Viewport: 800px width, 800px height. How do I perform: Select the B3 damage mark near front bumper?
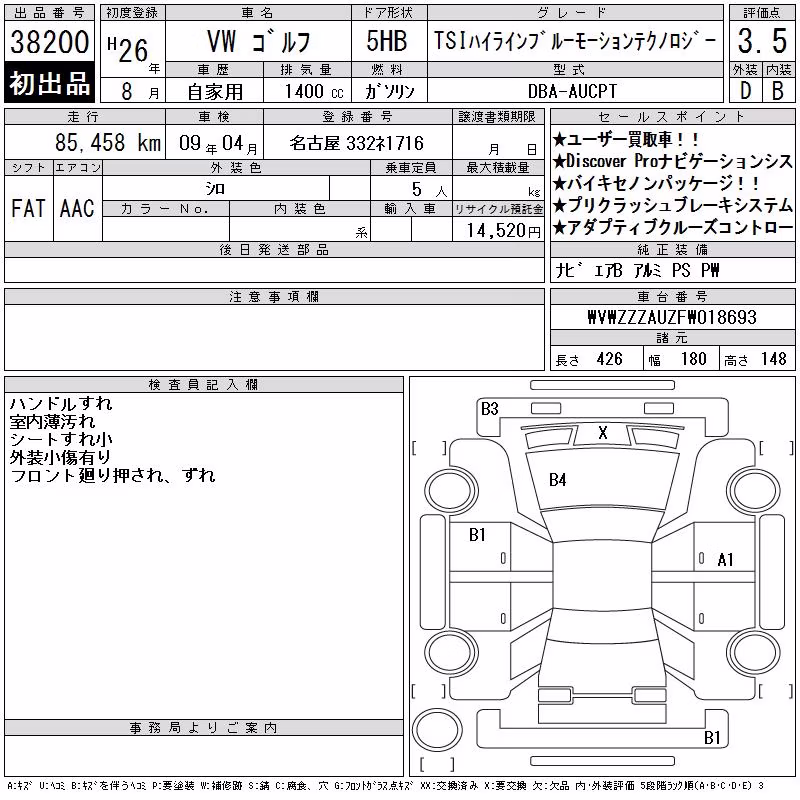point(489,409)
